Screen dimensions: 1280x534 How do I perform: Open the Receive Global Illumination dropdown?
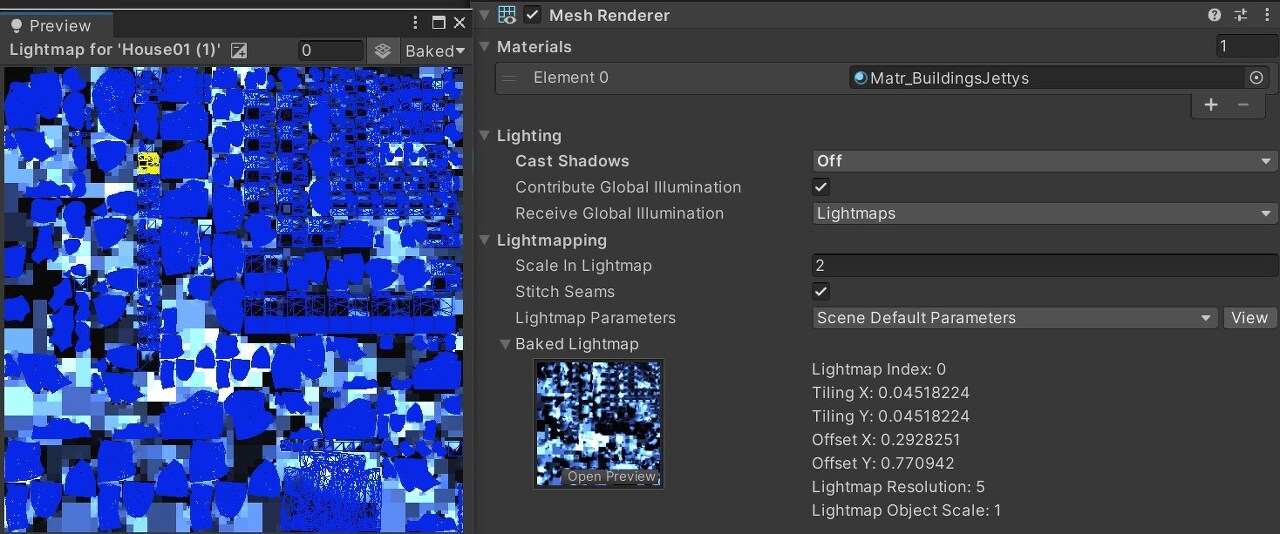[1044, 213]
